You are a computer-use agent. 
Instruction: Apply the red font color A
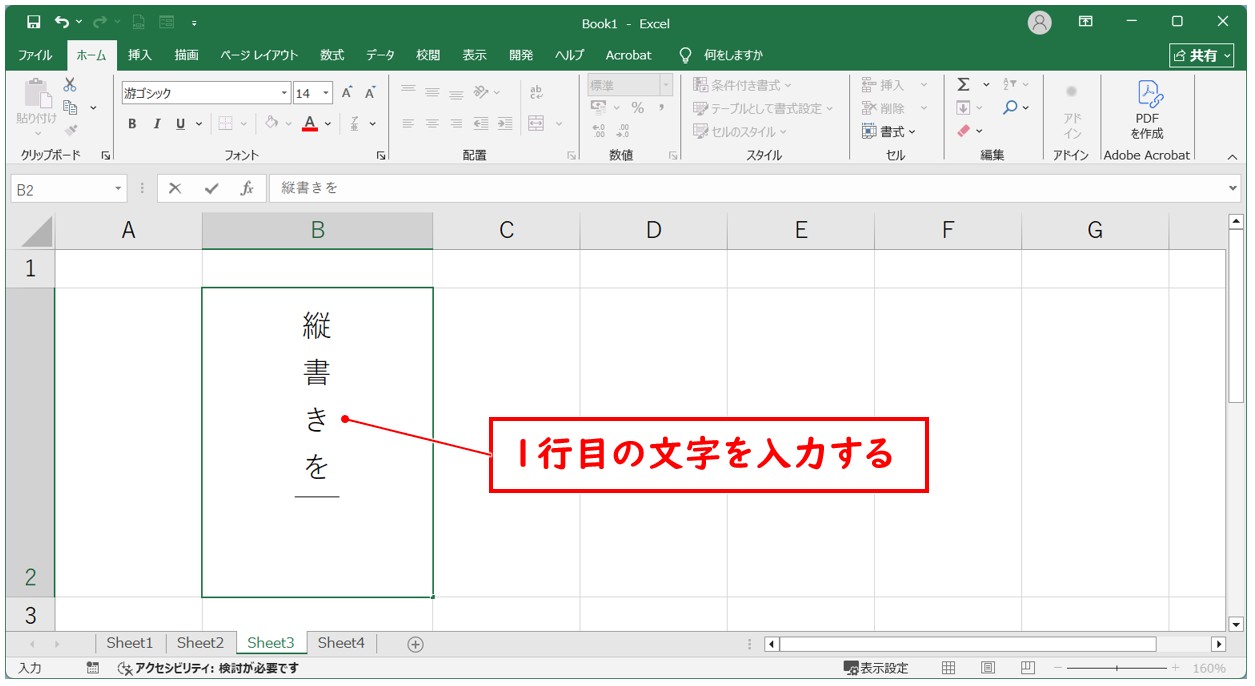(310, 124)
